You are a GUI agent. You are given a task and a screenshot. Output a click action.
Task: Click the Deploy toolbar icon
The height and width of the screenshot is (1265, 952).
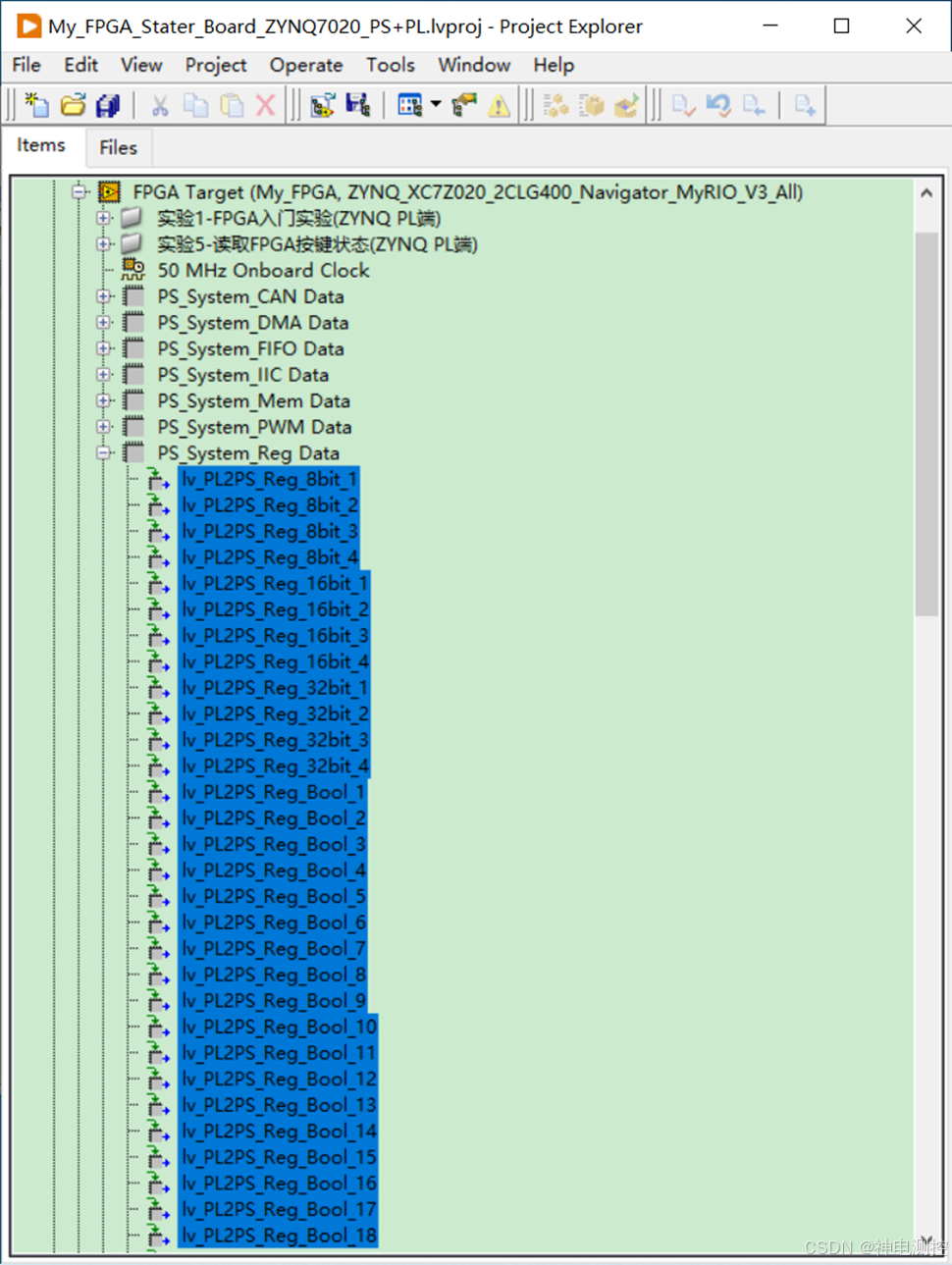(626, 105)
